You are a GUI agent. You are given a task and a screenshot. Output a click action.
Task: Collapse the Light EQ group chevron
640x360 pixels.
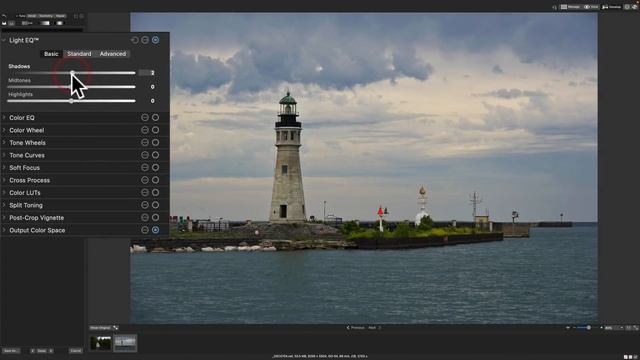[4, 40]
